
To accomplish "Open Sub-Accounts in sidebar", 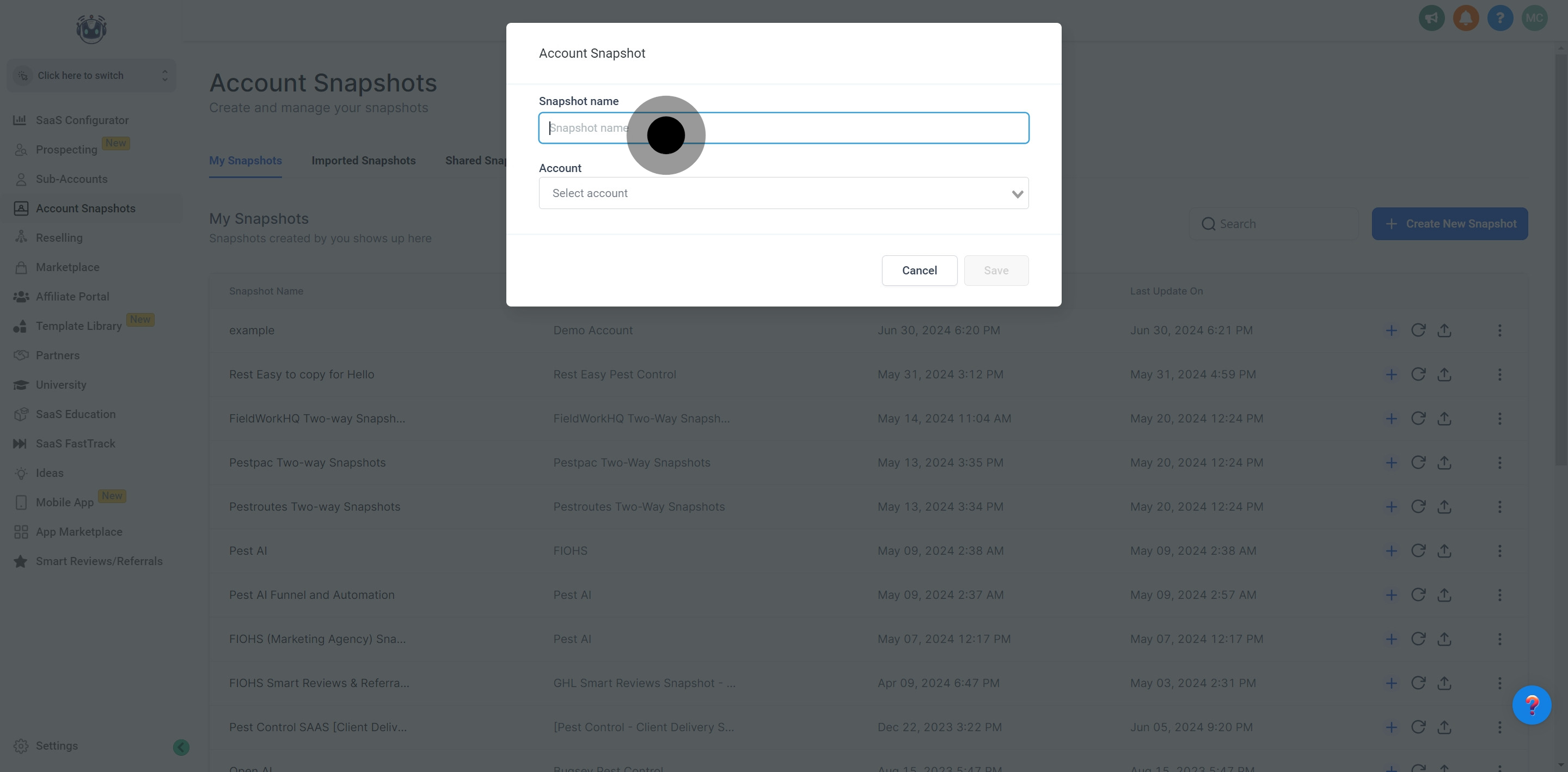I will pos(71,179).
